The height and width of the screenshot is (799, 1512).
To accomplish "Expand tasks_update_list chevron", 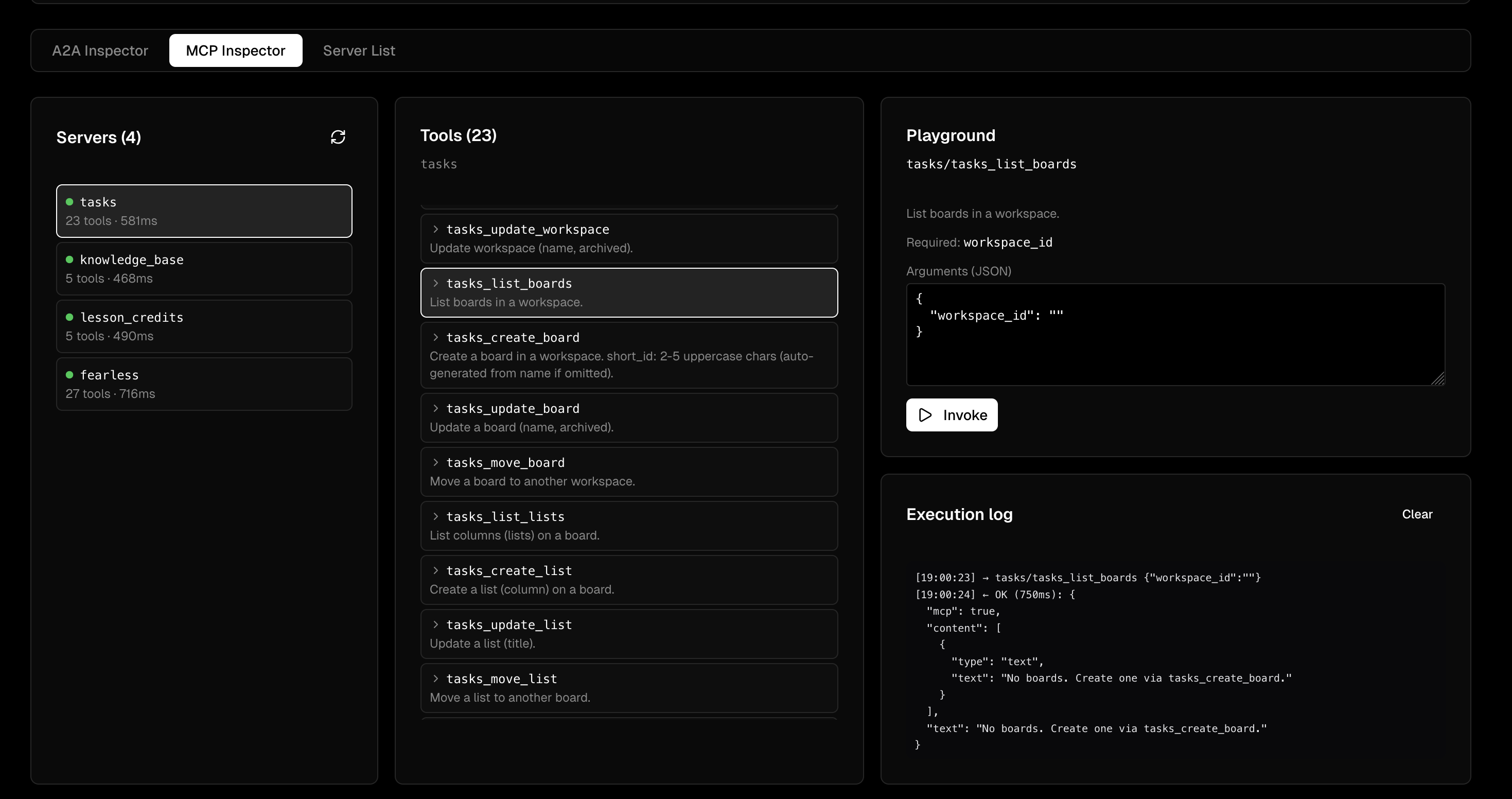I will [435, 624].
